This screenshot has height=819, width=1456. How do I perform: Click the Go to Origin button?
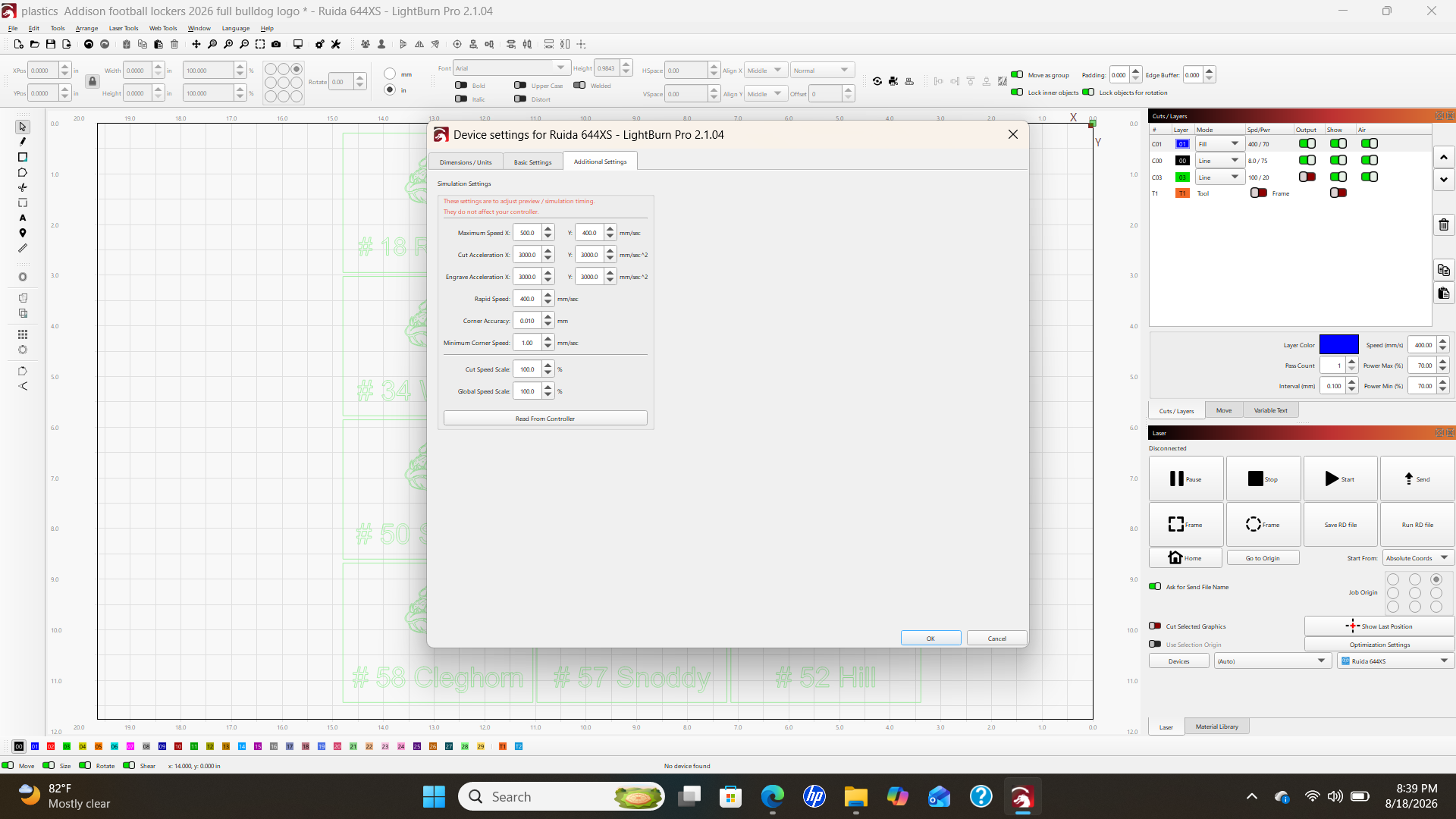click(x=1263, y=558)
